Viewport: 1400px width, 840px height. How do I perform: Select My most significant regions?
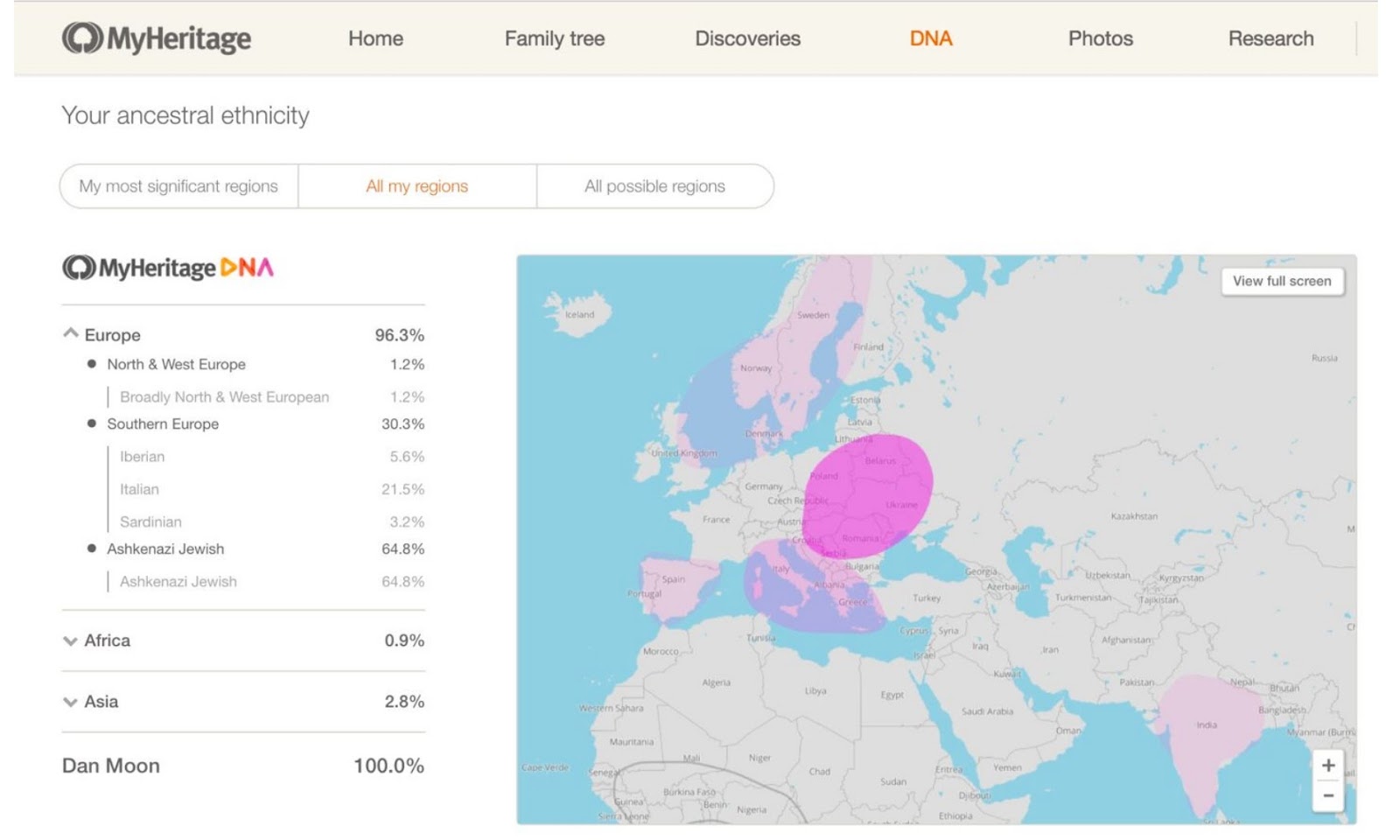(178, 186)
